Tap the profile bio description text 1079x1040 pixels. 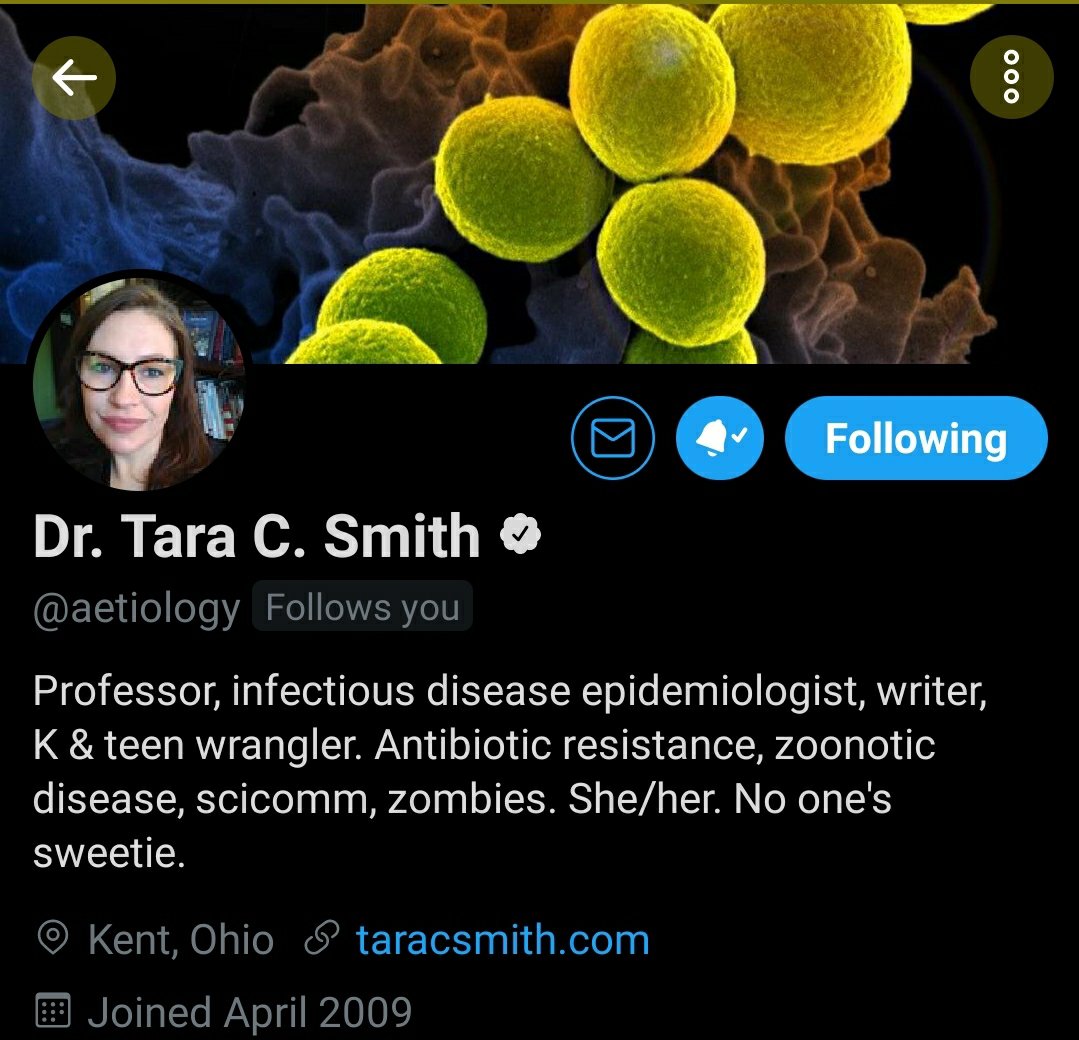510,772
